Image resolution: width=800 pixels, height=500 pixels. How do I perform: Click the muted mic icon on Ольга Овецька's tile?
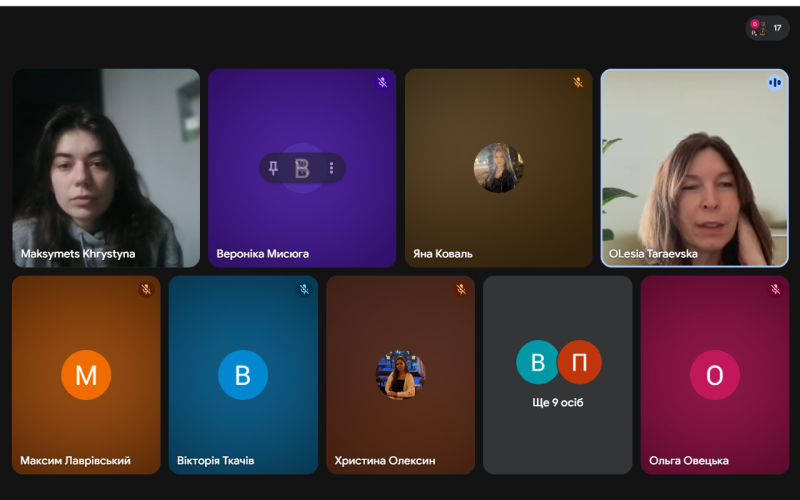(775, 290)
